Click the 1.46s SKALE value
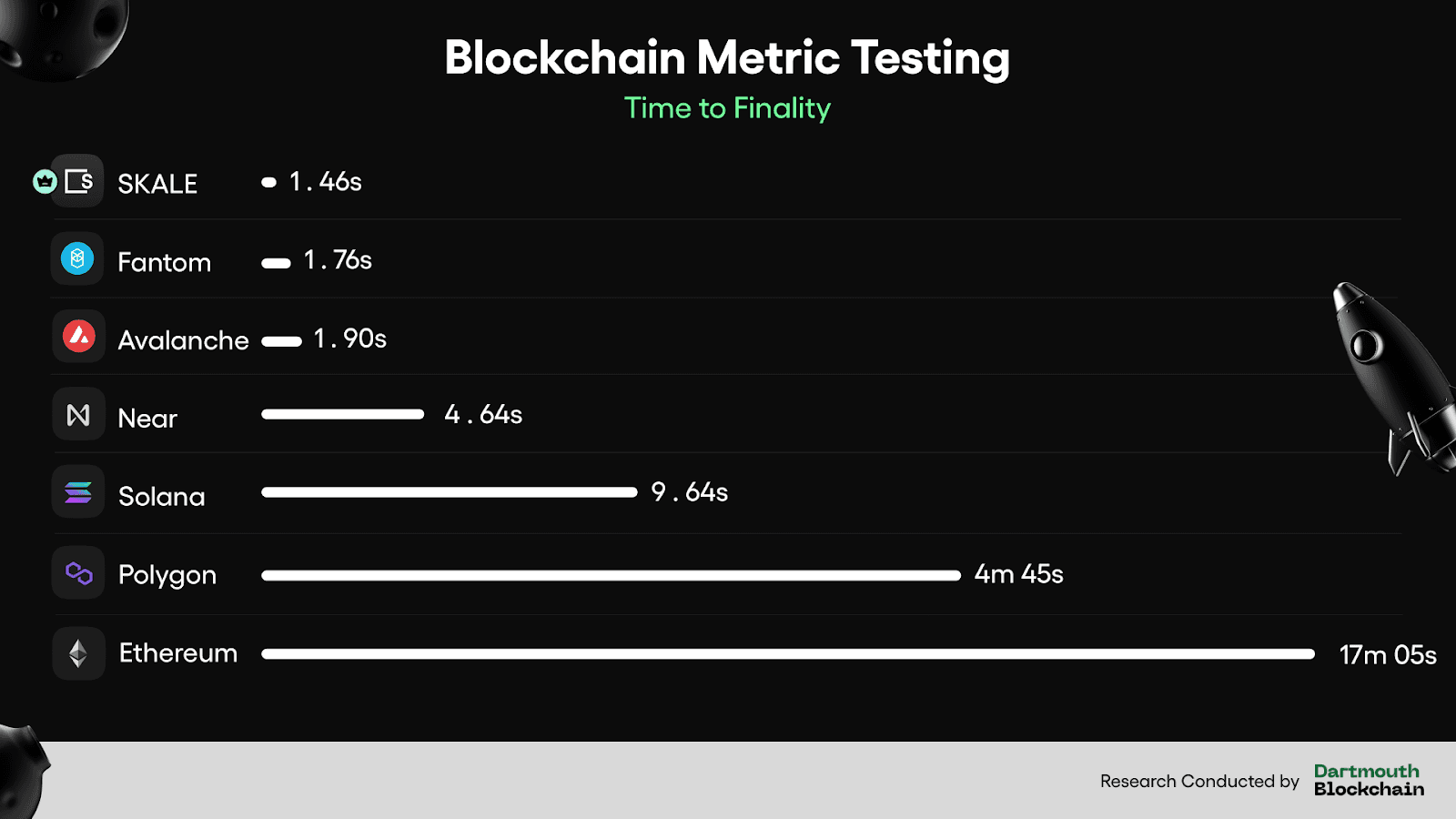Screen dimensions: 1456x819 tap(325, 182)
